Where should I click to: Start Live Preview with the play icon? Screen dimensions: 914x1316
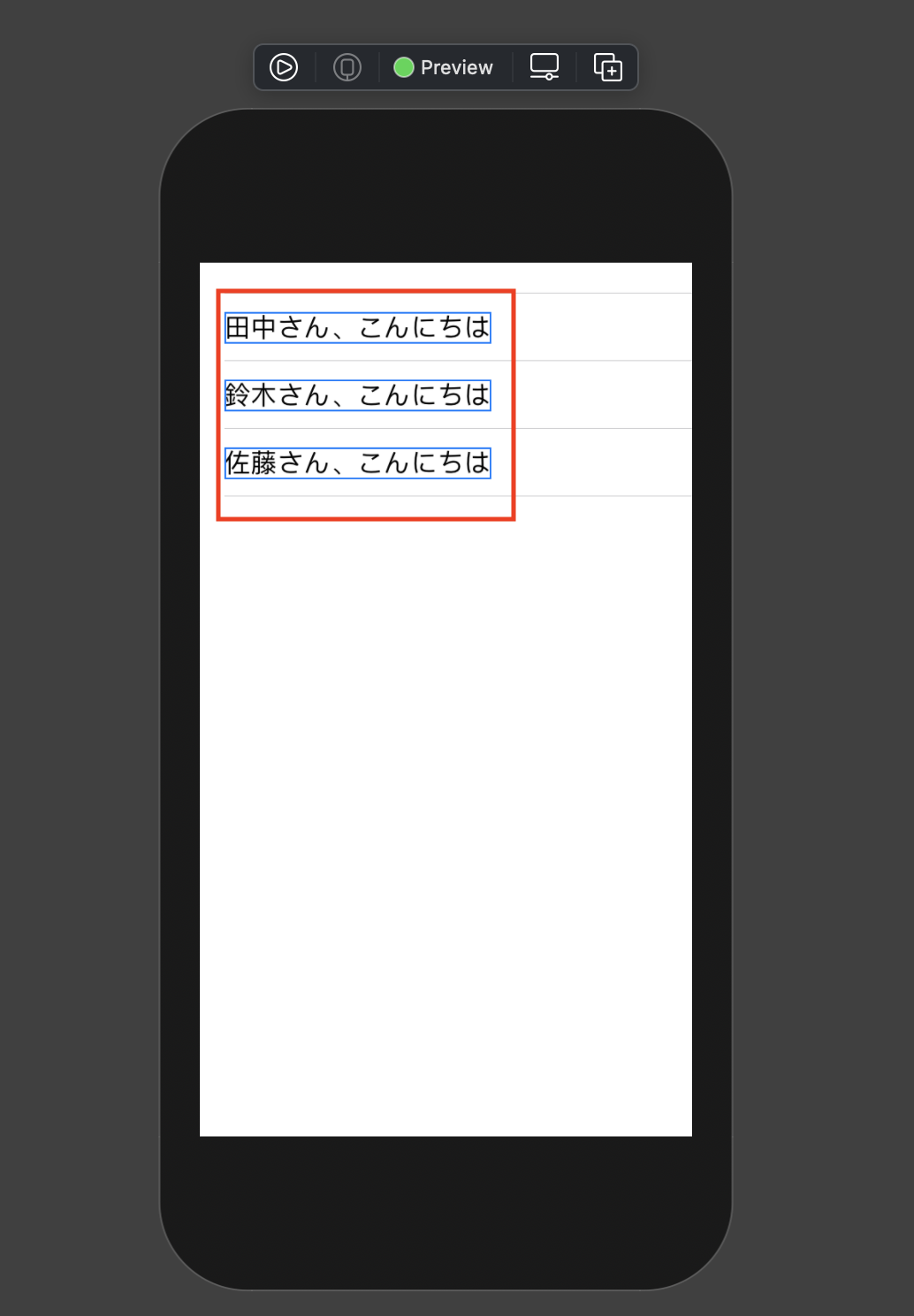[284, 67]
